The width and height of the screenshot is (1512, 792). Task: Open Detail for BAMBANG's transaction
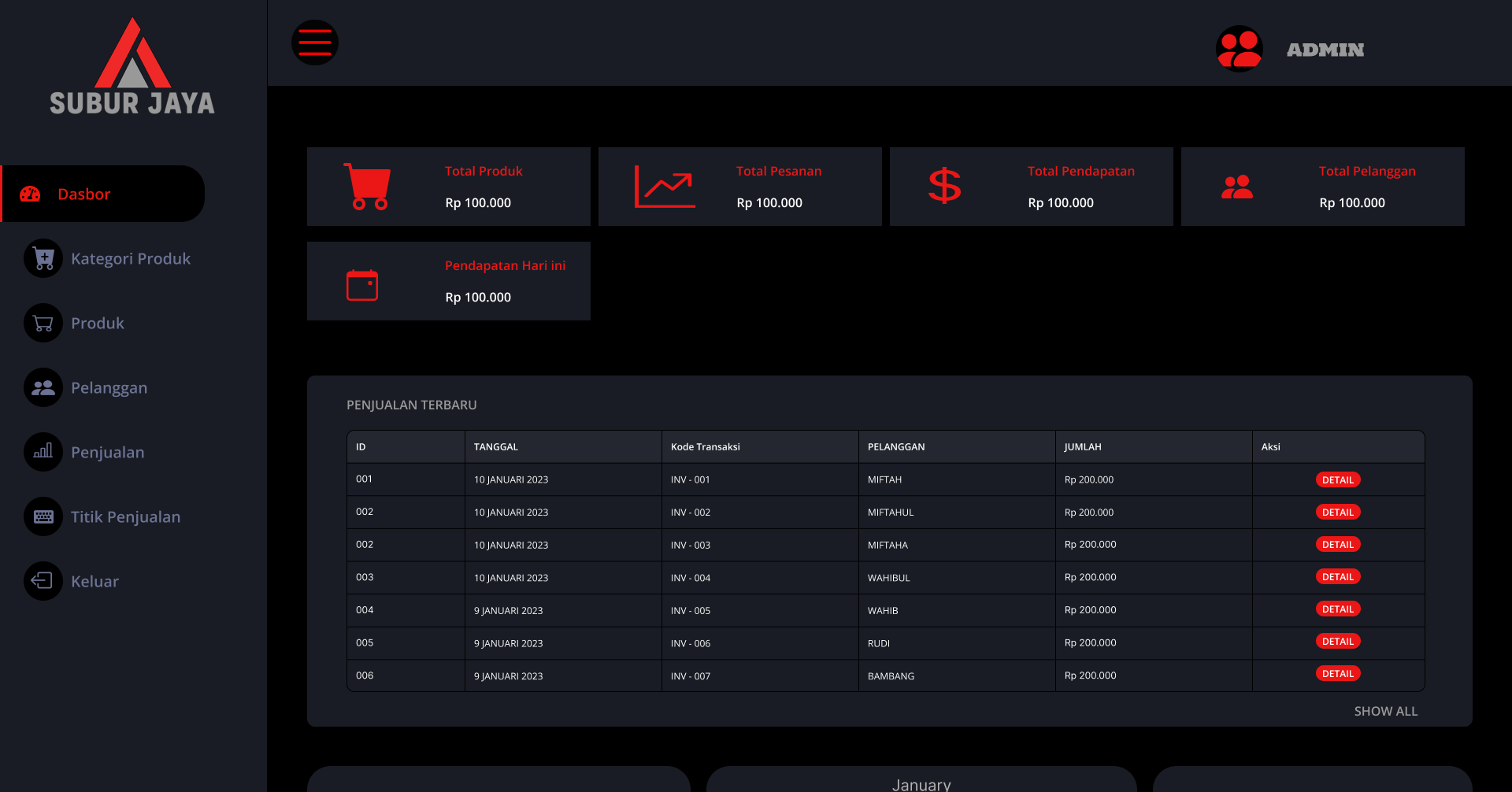[1337, 673]
